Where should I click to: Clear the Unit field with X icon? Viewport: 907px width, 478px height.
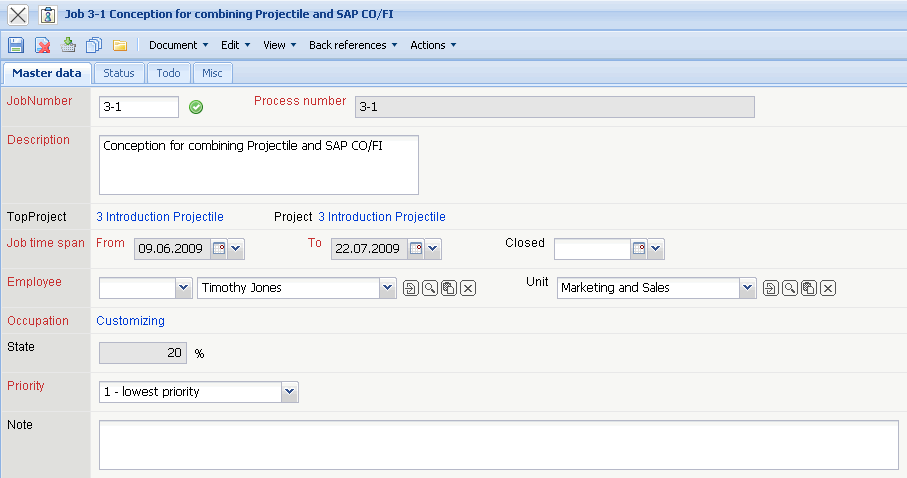pos(827,288)
